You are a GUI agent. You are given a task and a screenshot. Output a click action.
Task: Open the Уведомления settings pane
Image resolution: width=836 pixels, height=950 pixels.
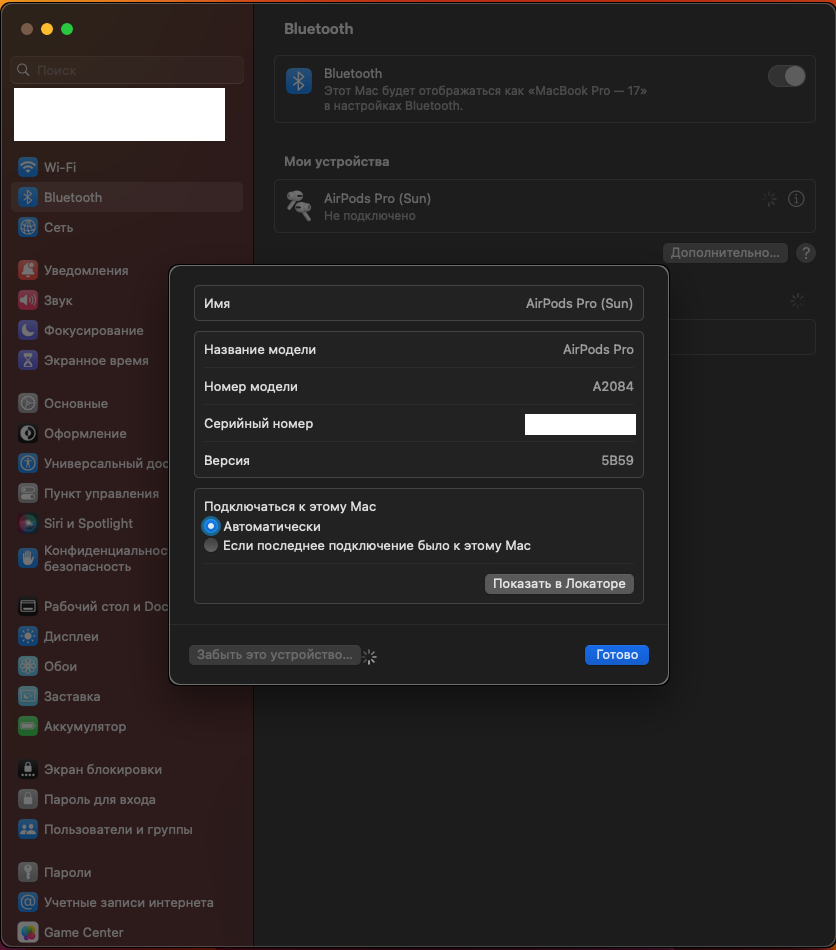point(127,270)
